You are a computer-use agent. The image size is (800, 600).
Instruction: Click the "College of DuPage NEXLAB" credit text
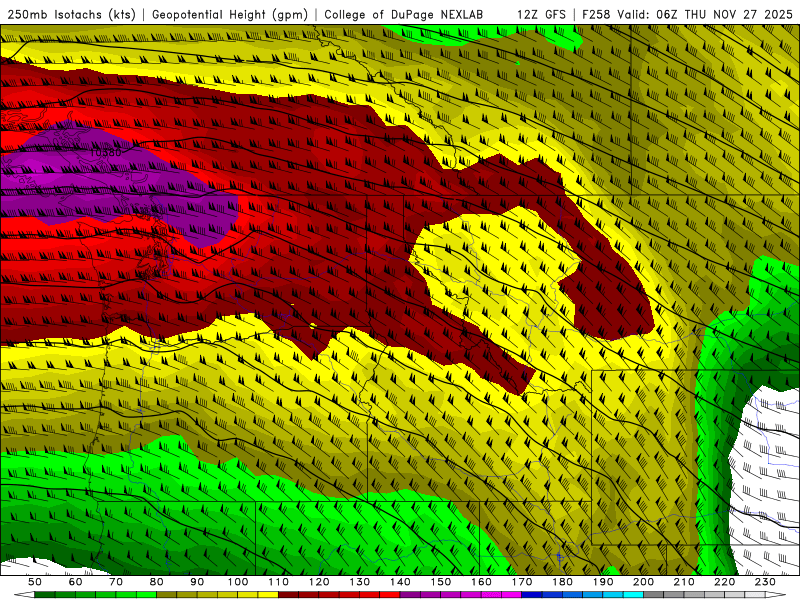(x=403, y=15)
